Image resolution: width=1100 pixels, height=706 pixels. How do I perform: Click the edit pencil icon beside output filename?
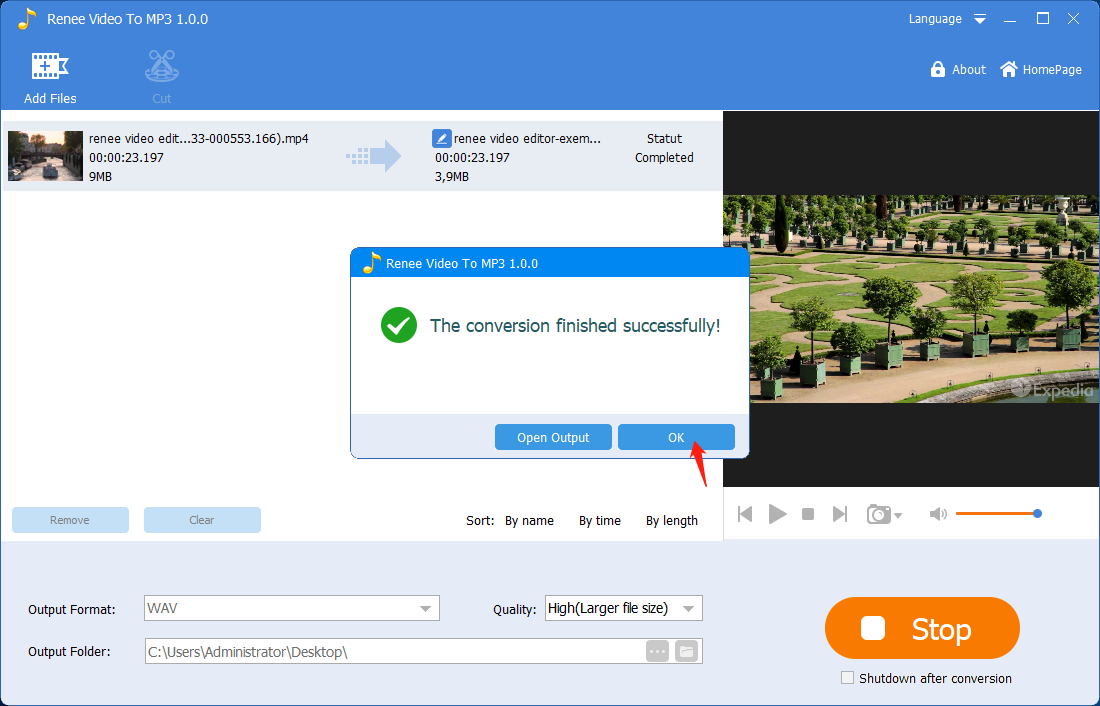point(441,139)
